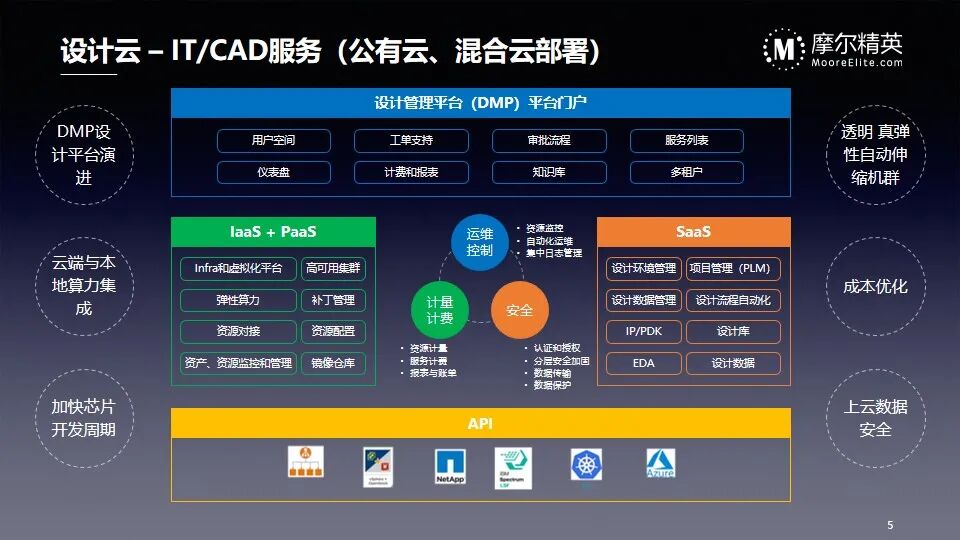Viewport: 960px width, 540px height.
Task: Click the 资源对接 box
Action: click(x=238, y=332)
